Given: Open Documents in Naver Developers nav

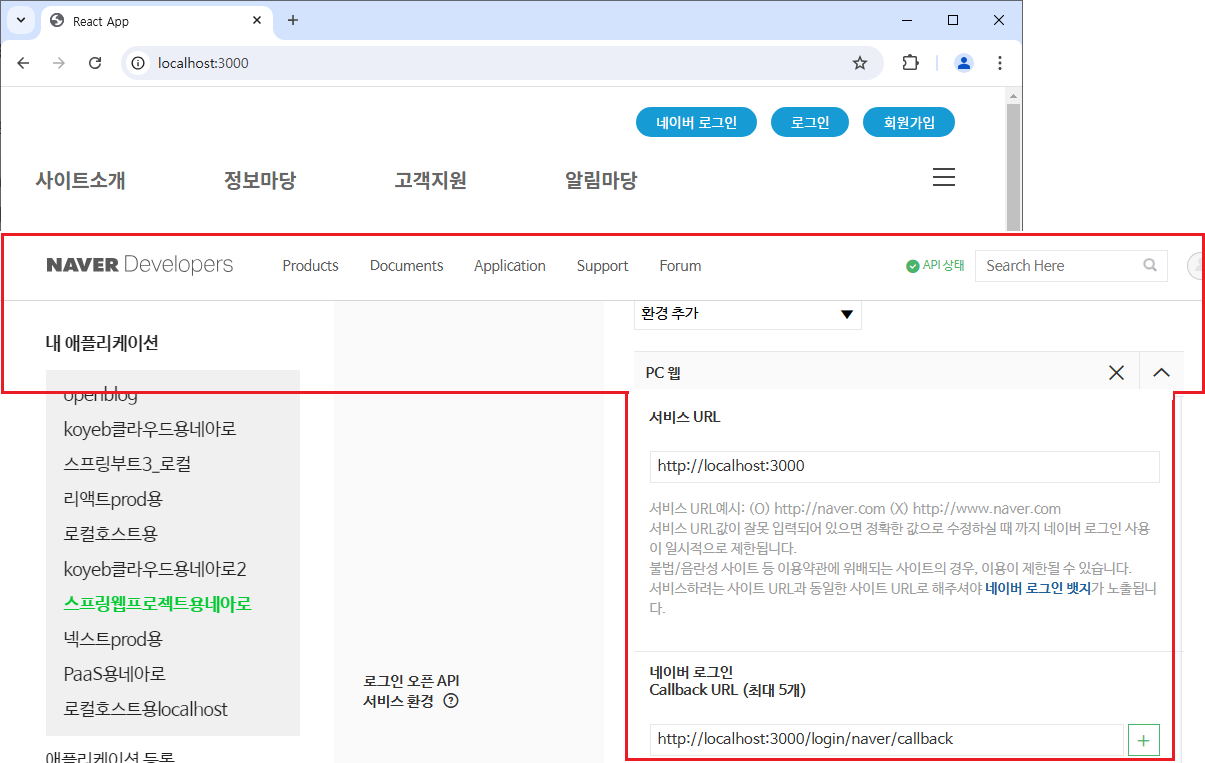Looking at the screenshot, I should [406, 266].
